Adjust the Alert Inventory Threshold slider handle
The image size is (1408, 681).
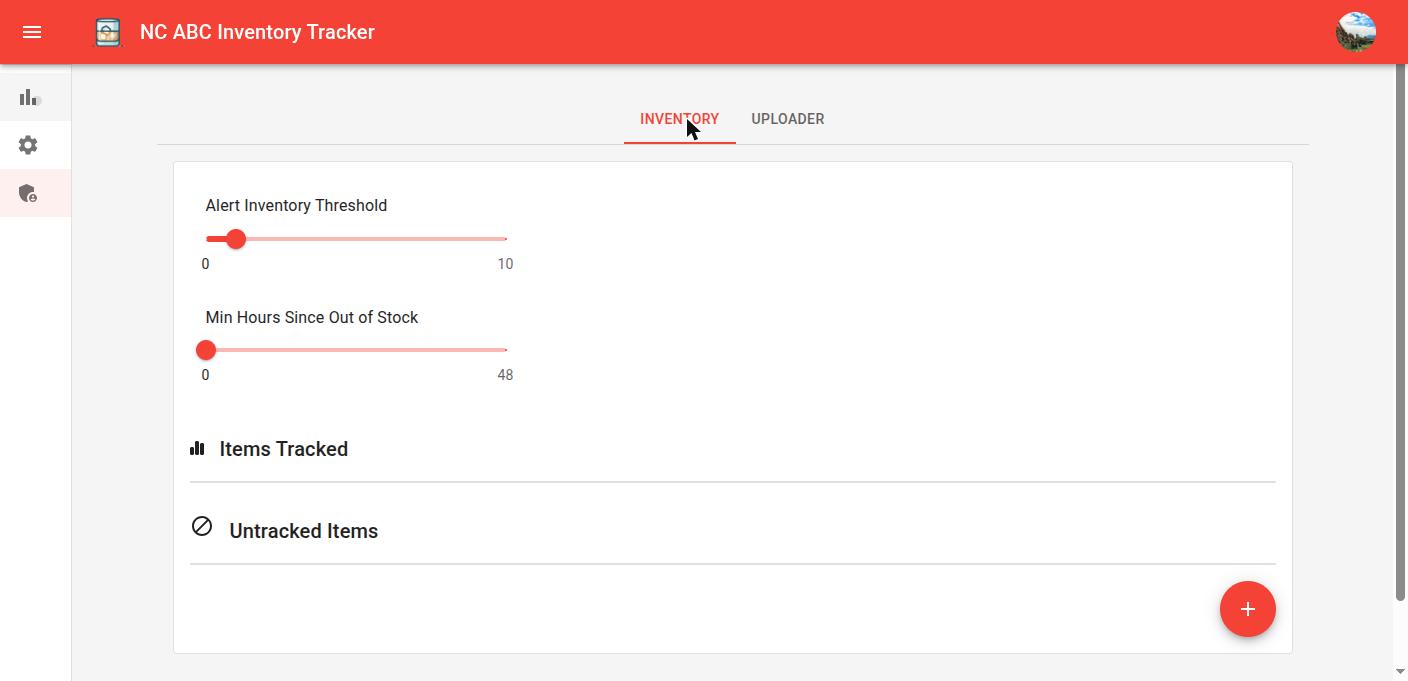(236, 239)
